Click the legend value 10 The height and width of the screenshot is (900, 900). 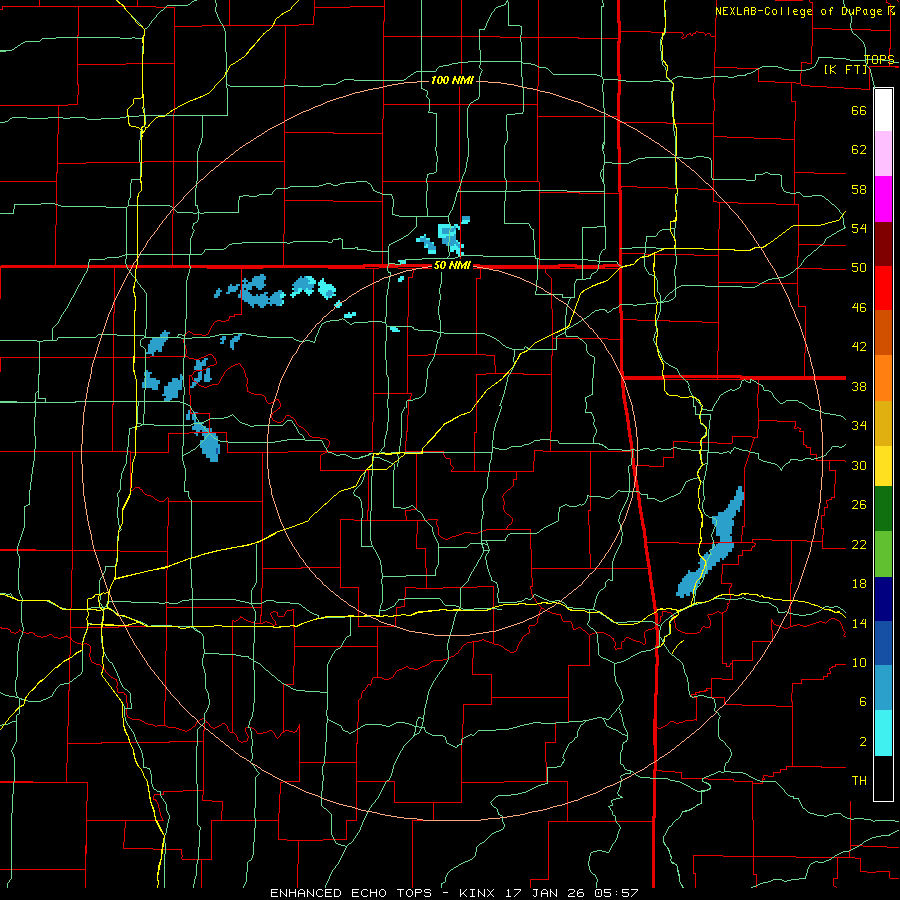[x=859, y=663]
